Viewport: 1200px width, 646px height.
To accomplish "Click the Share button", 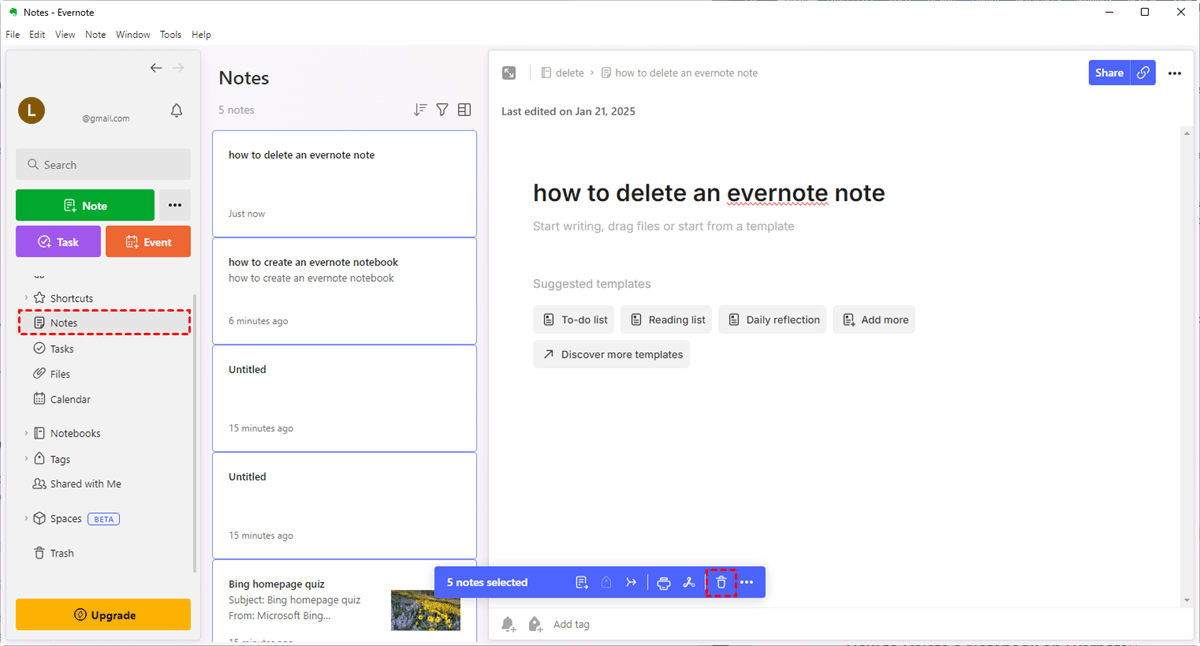I will click(x=1109, y=73).
